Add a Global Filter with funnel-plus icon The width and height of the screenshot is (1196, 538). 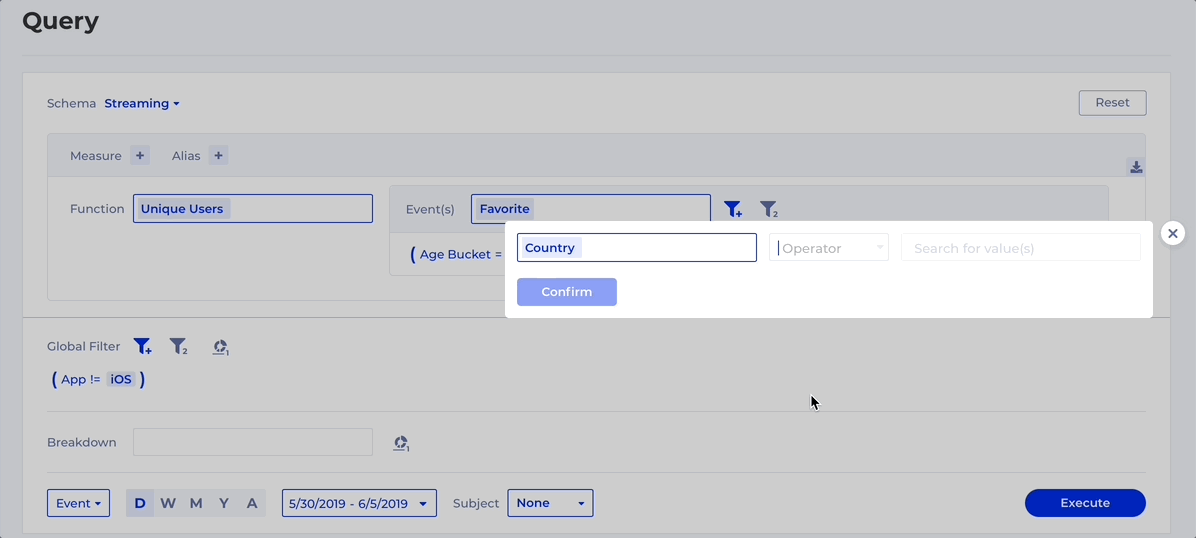tap(143, 346)
